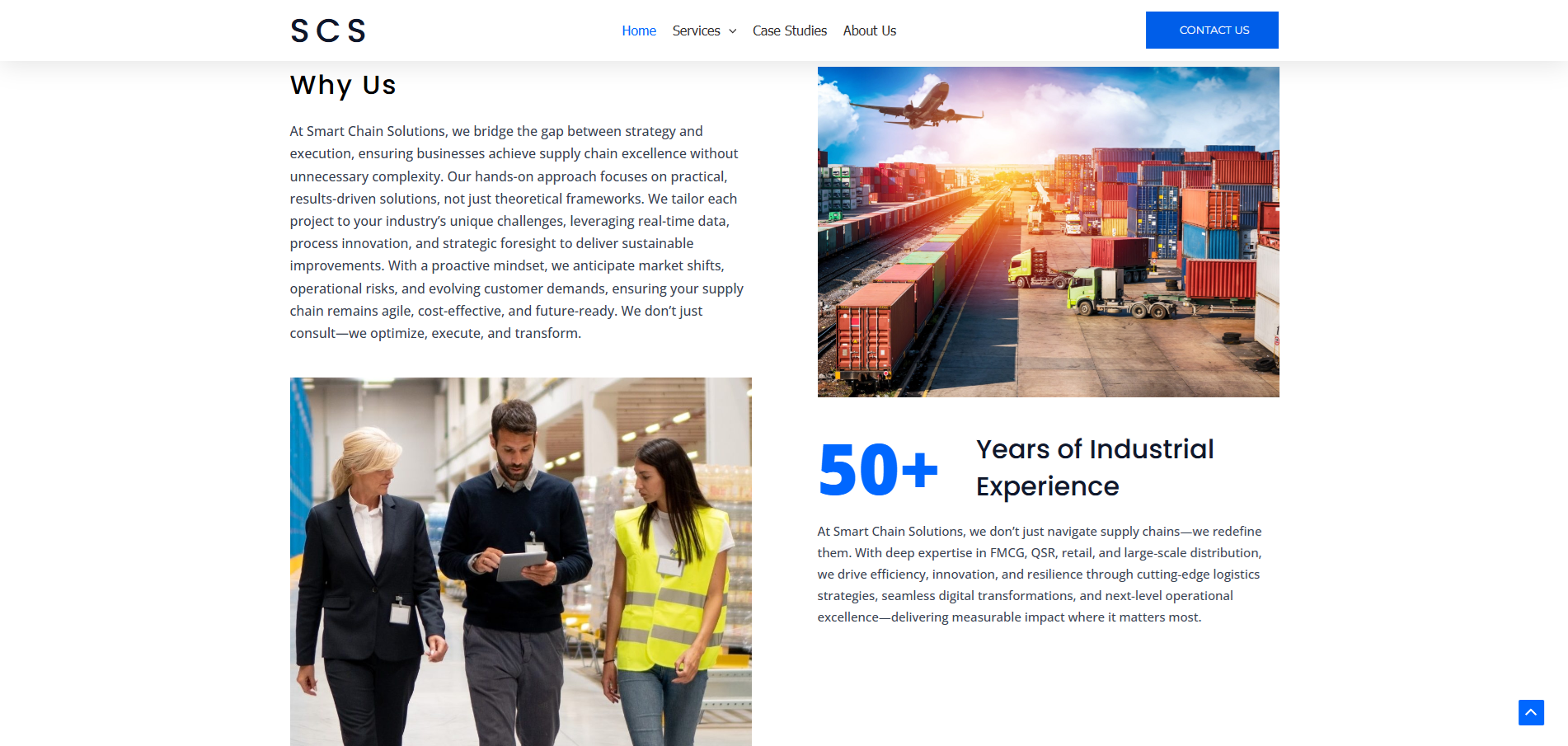This screenshot has height=746, width=1568.
Task: Click the tablet held by the man
Action: tap(521, 565)
